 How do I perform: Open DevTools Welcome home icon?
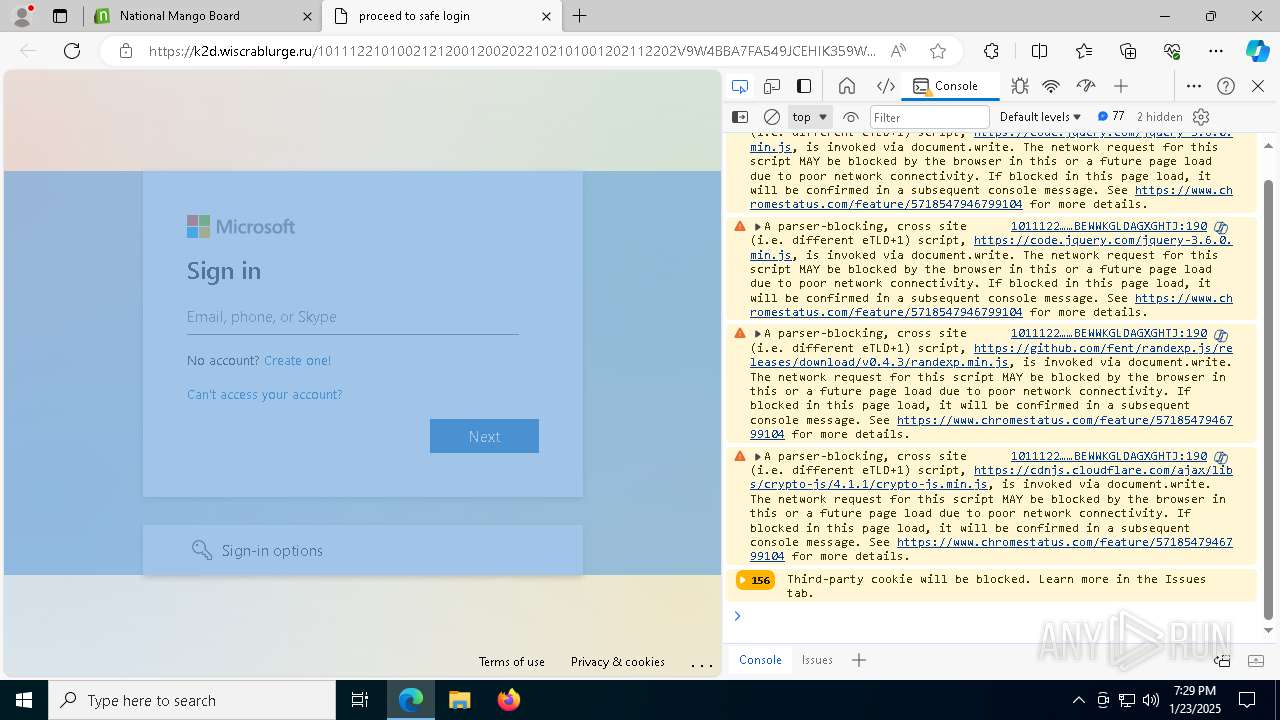[x=847, y=86]
